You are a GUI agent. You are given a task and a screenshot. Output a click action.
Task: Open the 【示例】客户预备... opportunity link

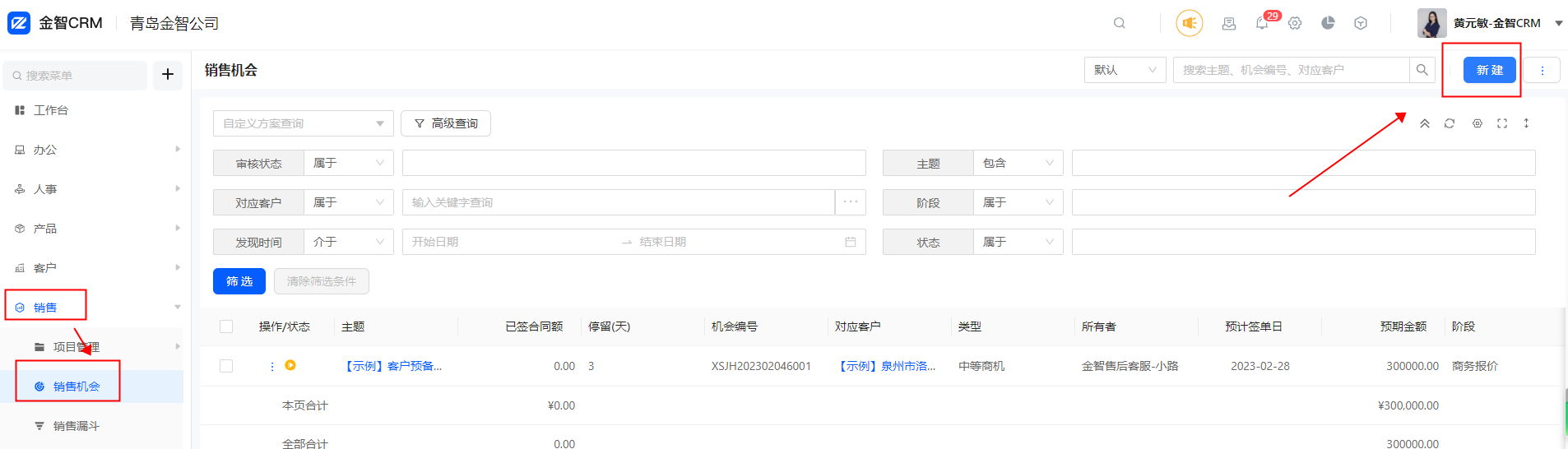[x=392, y=366]
